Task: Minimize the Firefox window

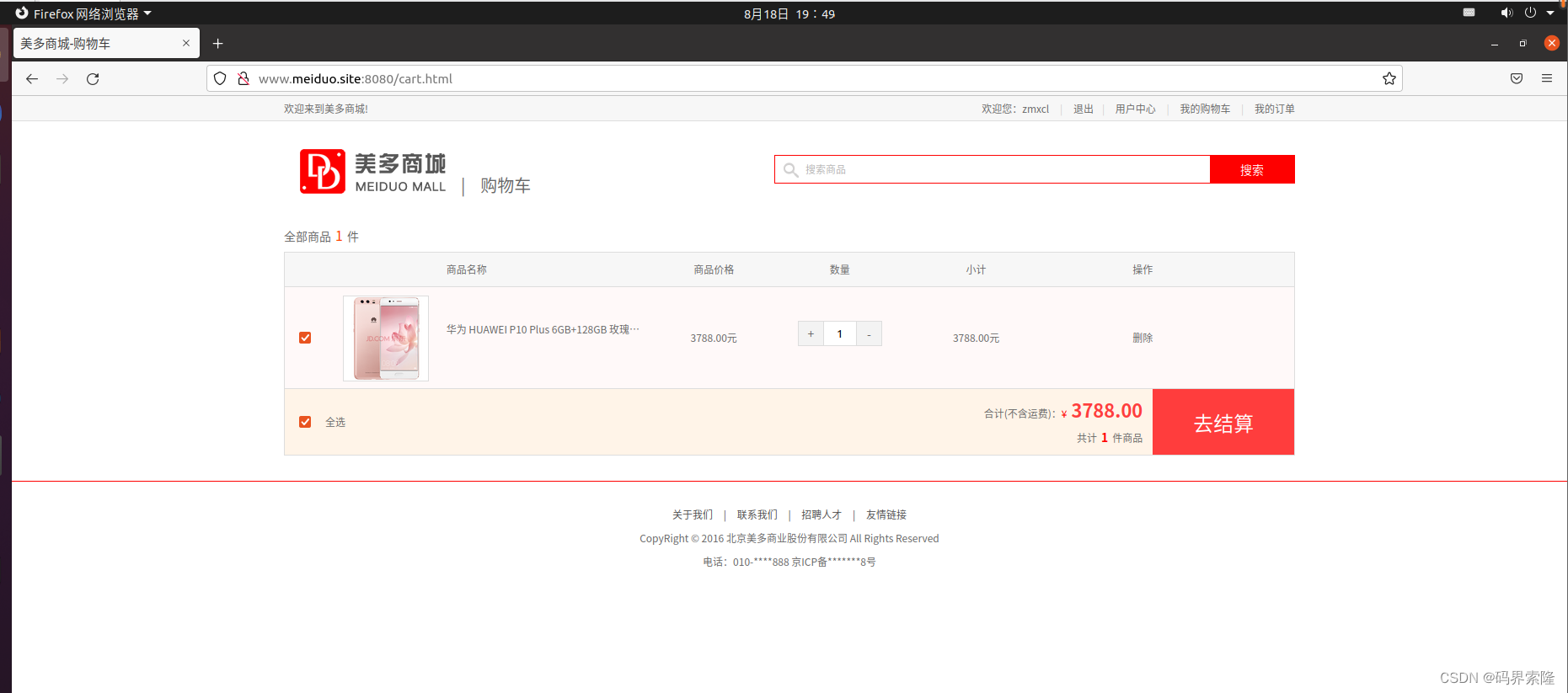Action: point(1495,43)
